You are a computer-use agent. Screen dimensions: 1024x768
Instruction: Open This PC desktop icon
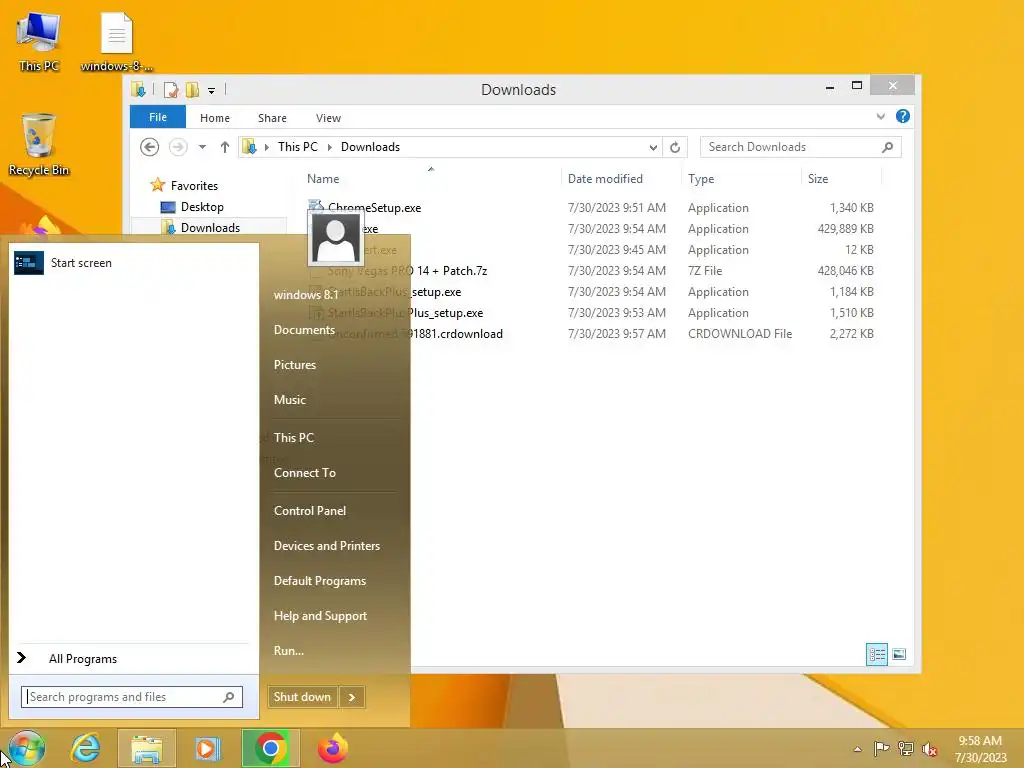pyautogui.click(x=39, y=42)
